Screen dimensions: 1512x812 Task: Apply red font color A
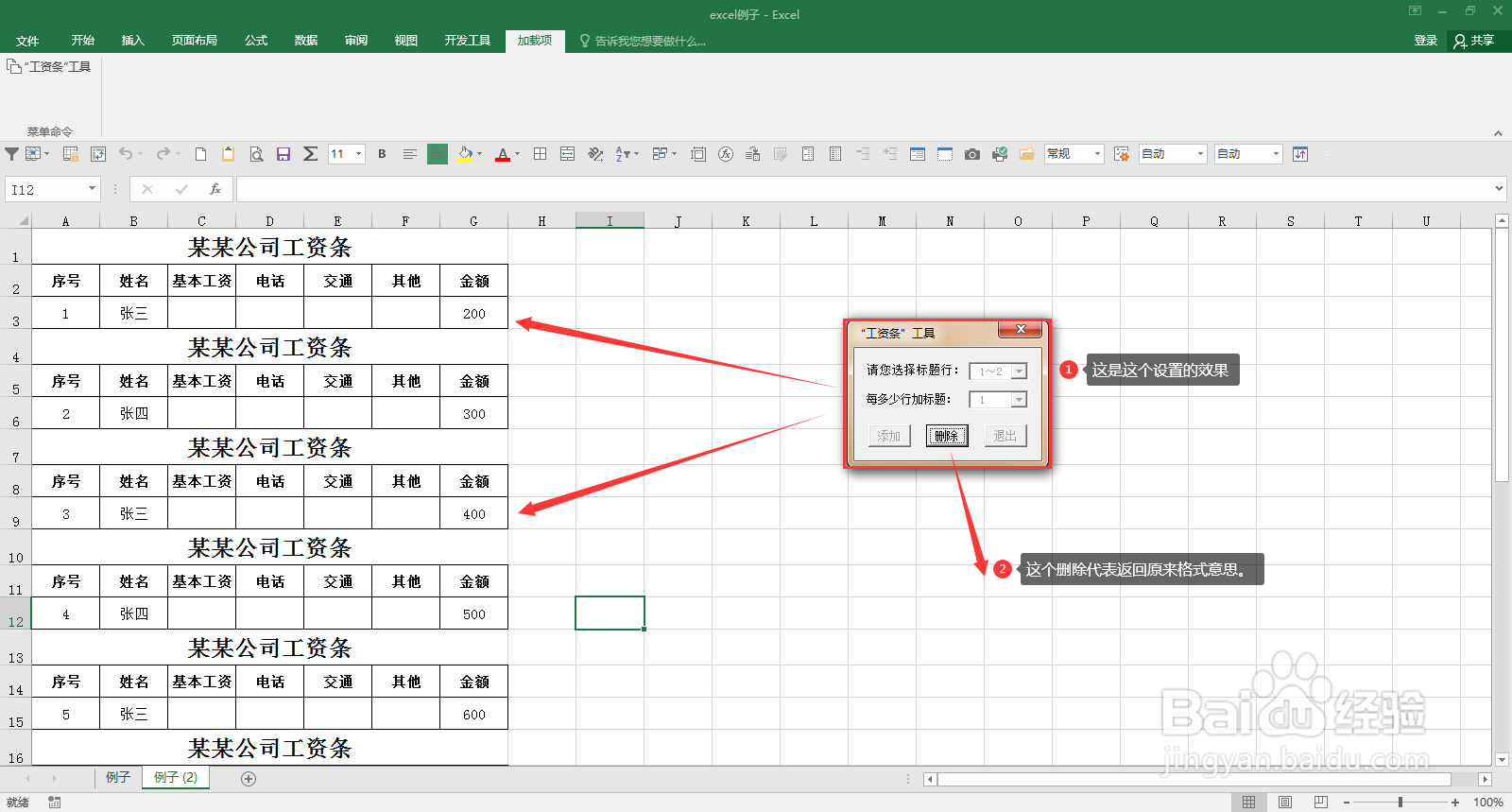point(503,154)
